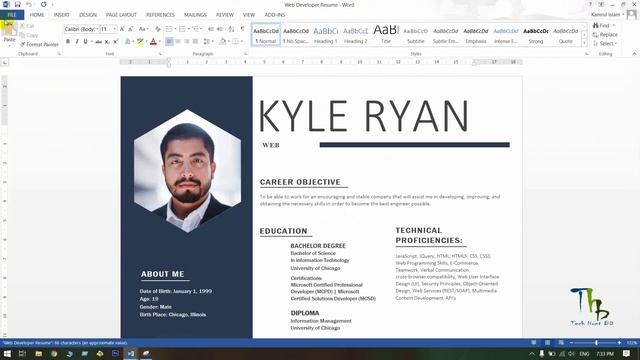Screen dimensions: 640x360
Task: Apply subscript formatting
Action: tap(107, 42)
